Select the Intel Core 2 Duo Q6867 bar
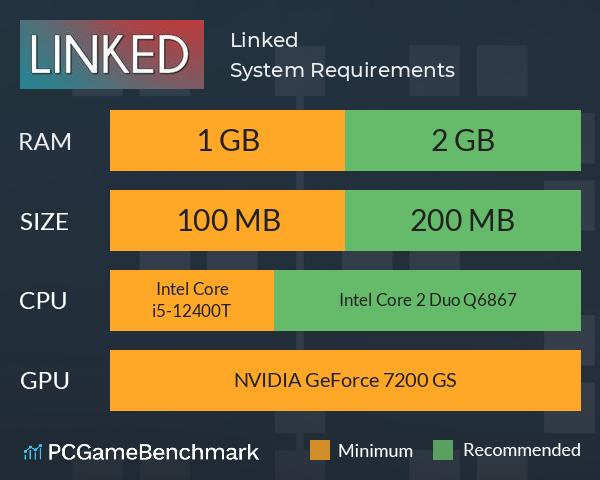 427,300
